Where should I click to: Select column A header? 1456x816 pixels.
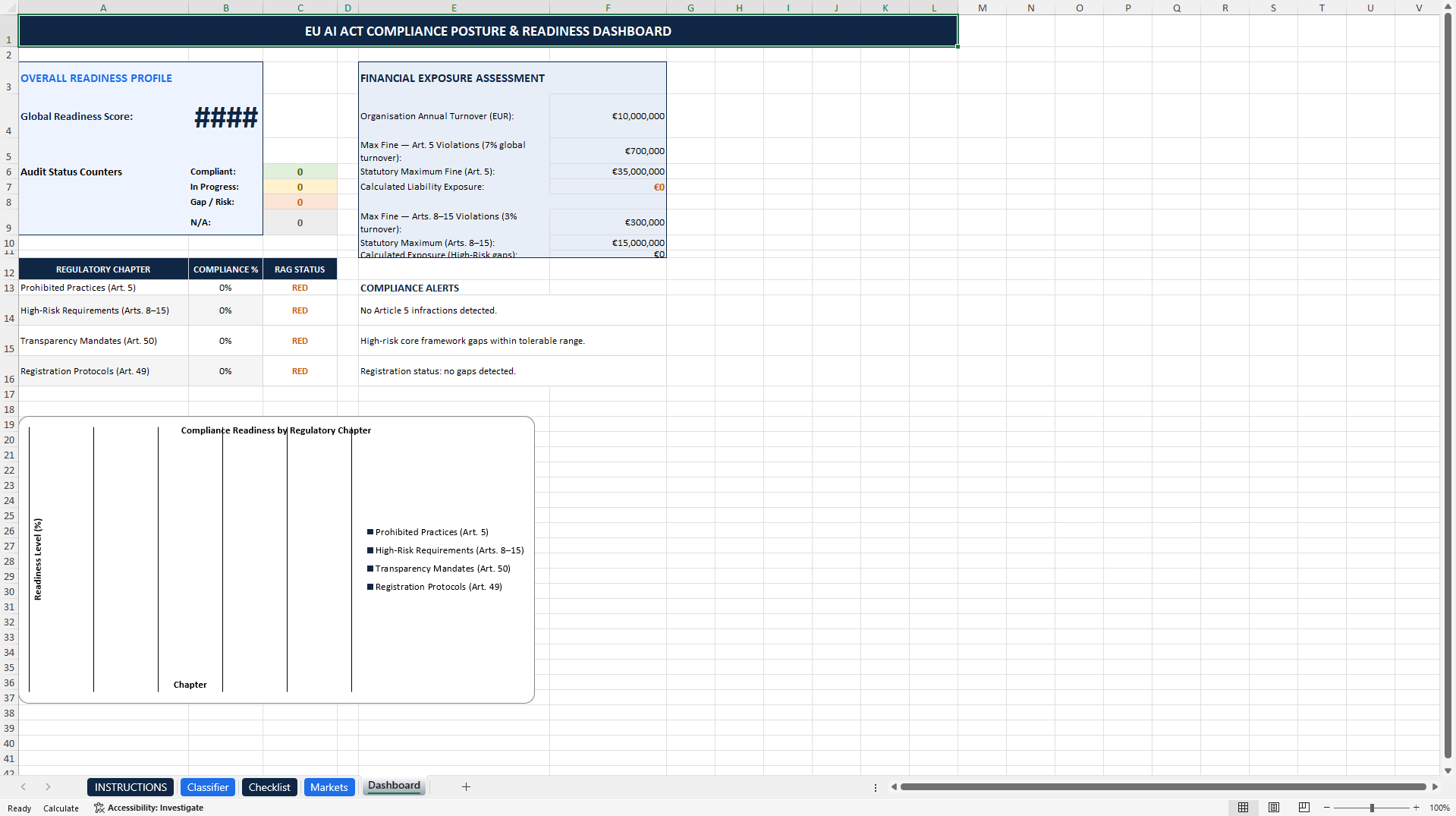tap(103, 8)
